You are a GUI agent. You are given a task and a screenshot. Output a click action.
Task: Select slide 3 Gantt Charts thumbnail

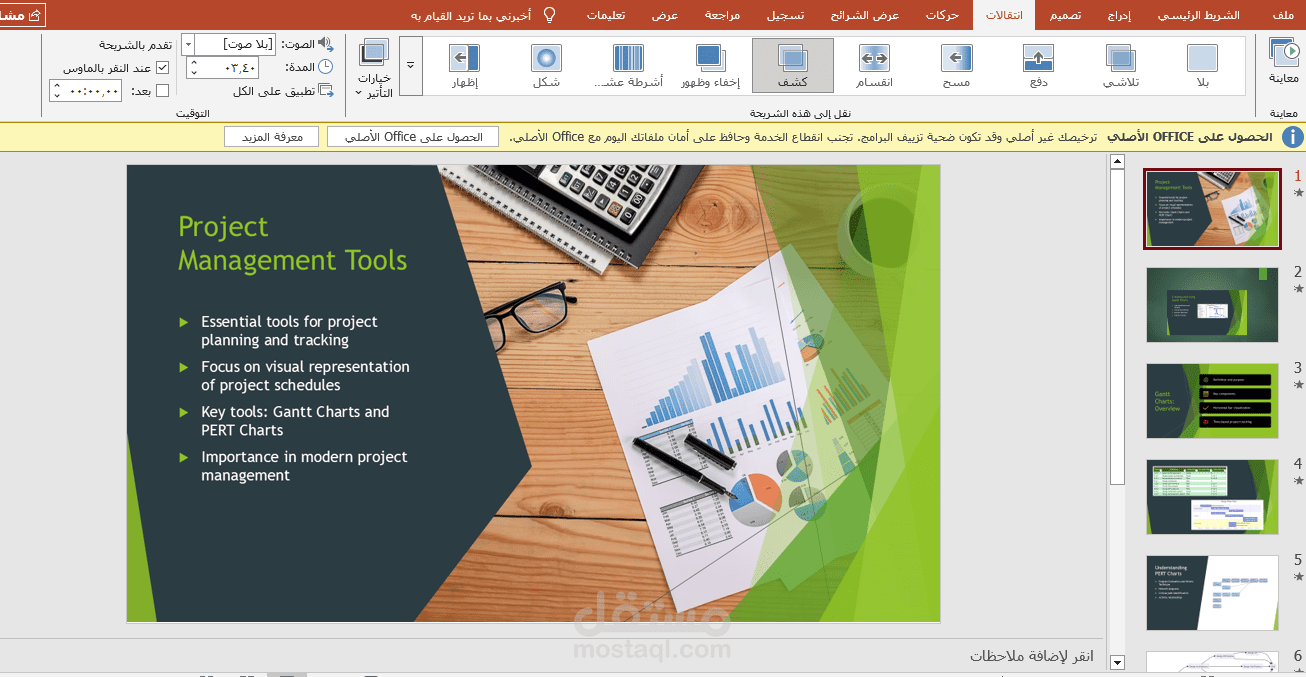[1212, 400]
